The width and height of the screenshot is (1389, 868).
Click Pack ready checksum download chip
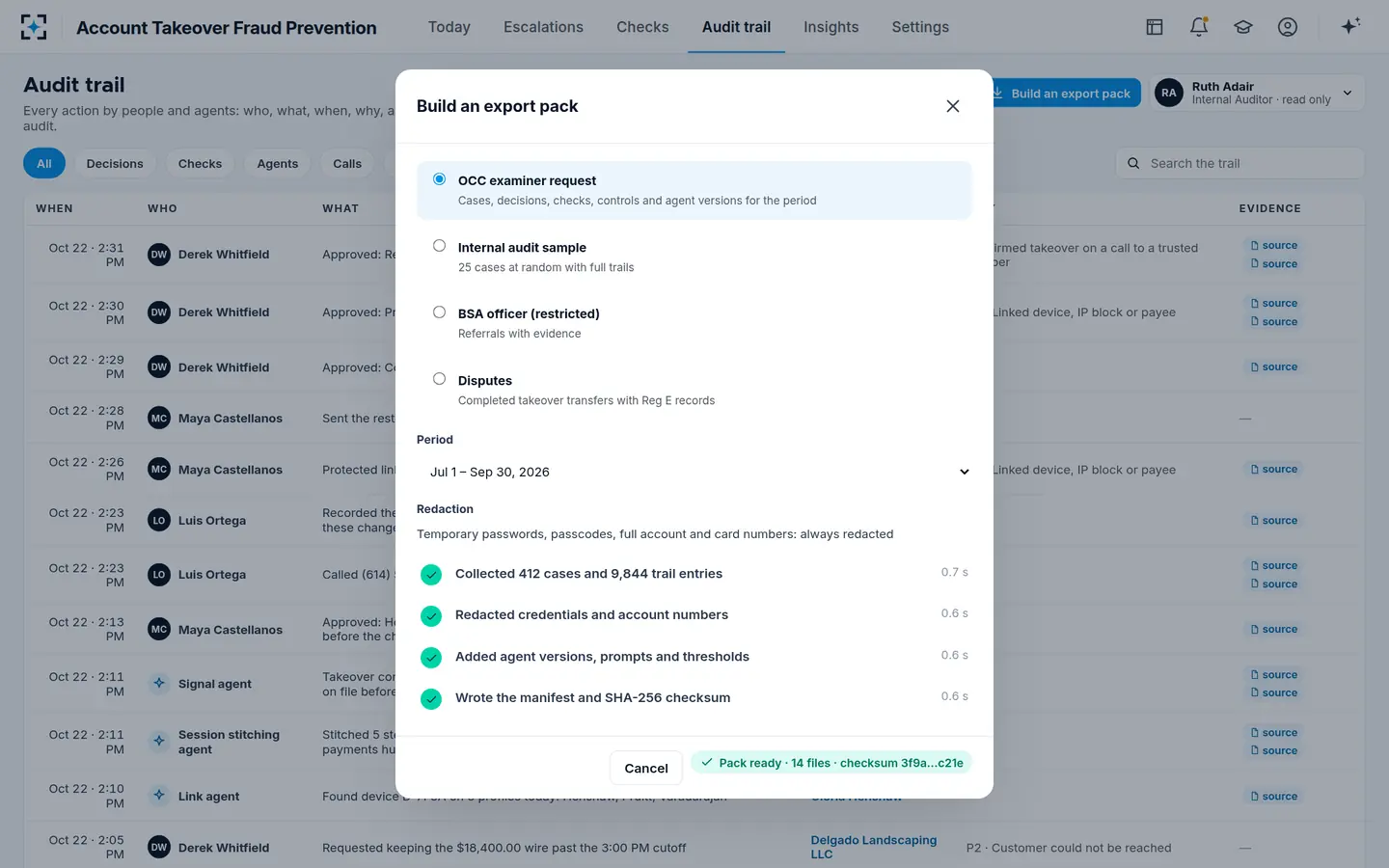pyautogui.click(x=831, y=763)
